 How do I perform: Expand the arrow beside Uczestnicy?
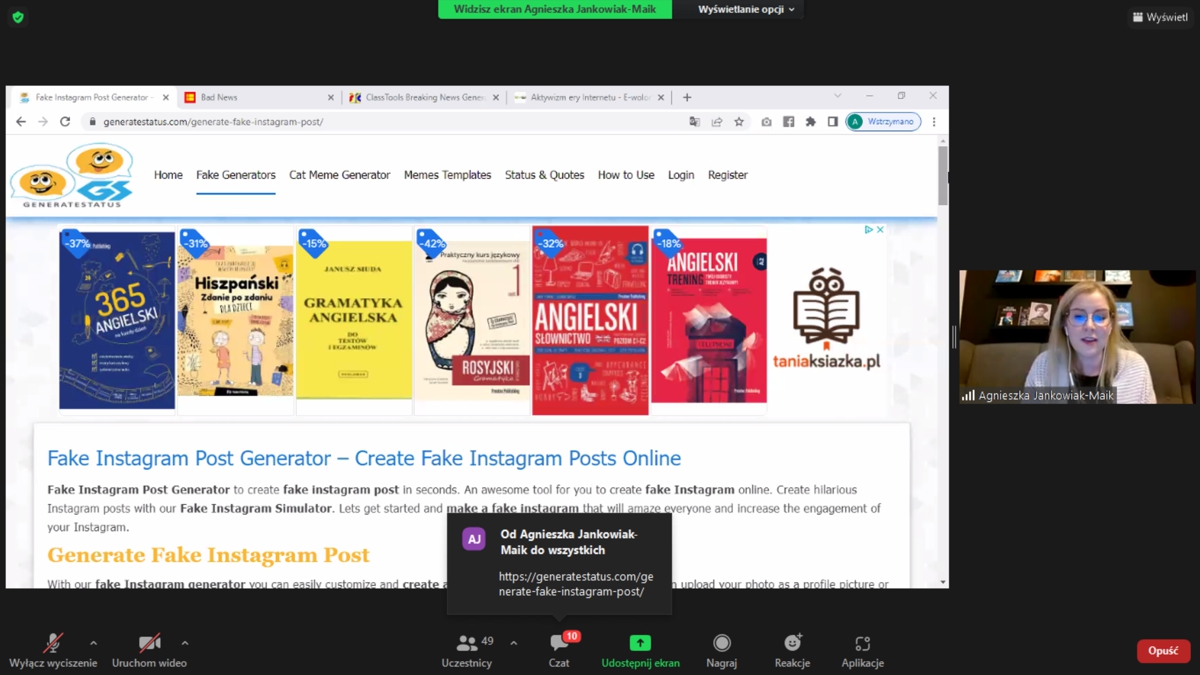(514, 643)
